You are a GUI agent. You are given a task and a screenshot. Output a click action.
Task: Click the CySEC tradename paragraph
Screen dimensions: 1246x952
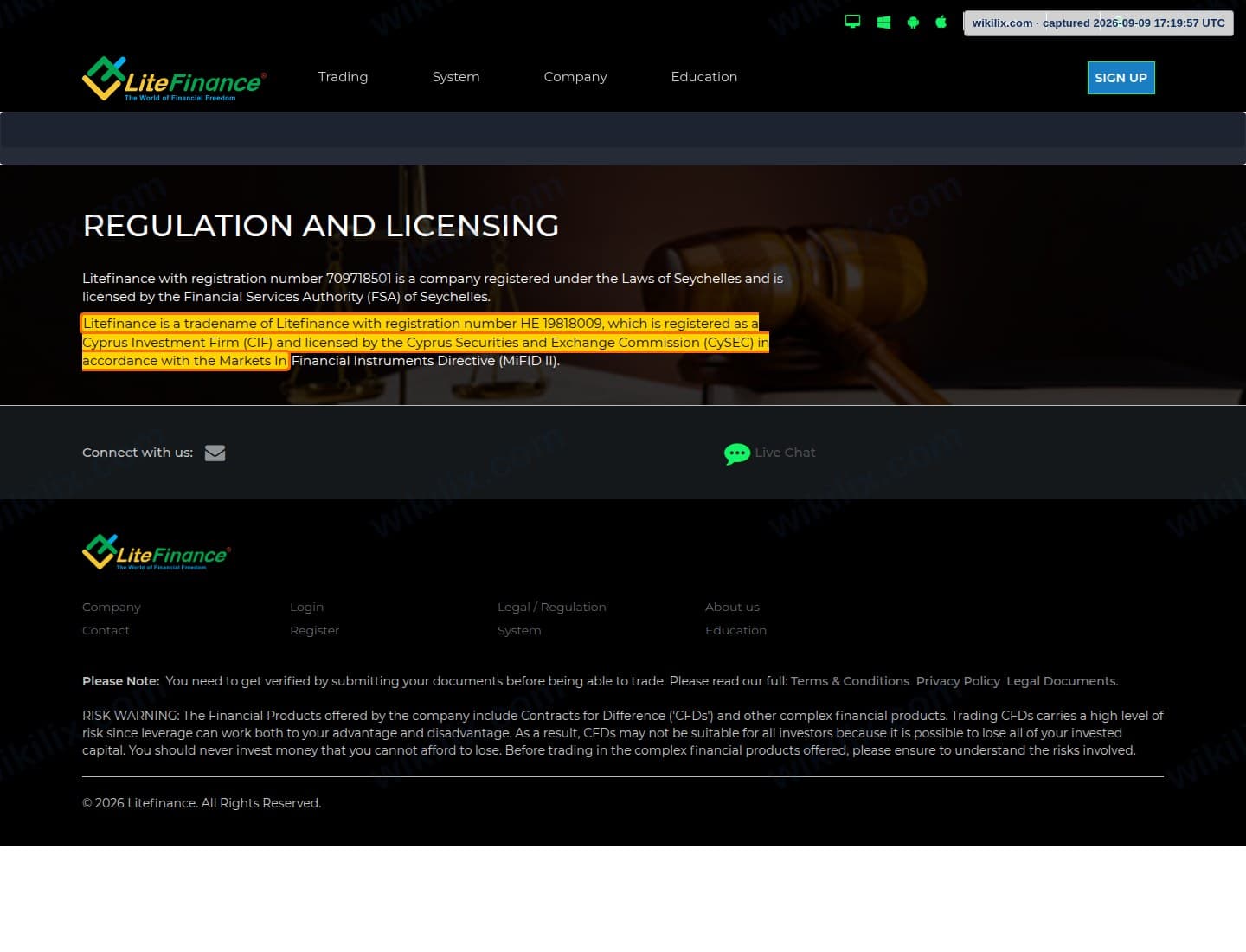coord(426,342)
